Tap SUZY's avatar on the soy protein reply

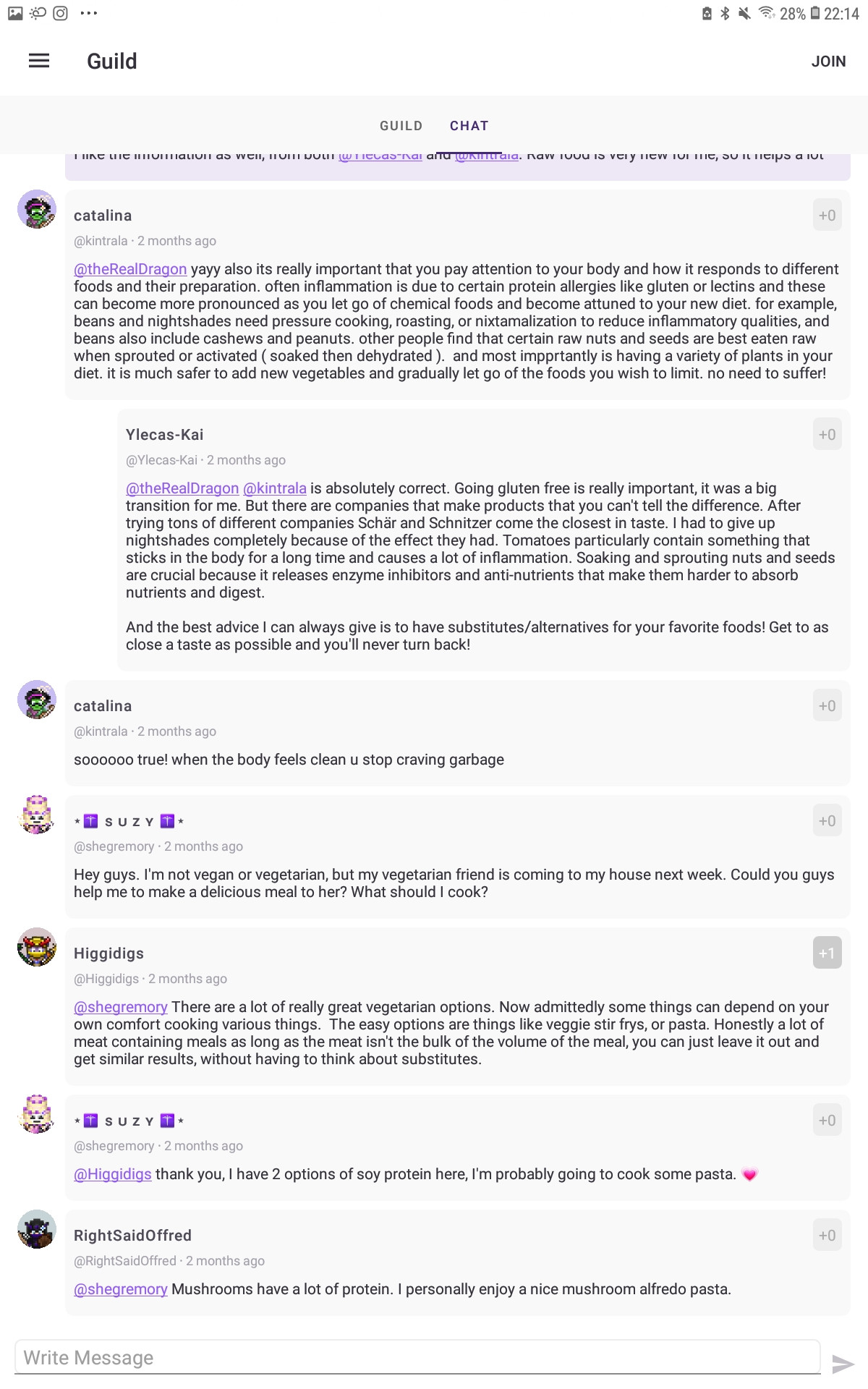pos(37,1114)
